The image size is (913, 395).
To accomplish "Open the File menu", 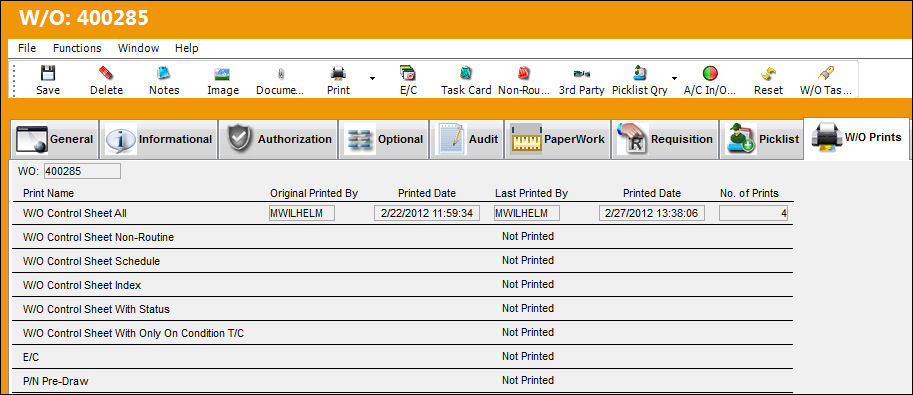I will [x=27, y=48].
